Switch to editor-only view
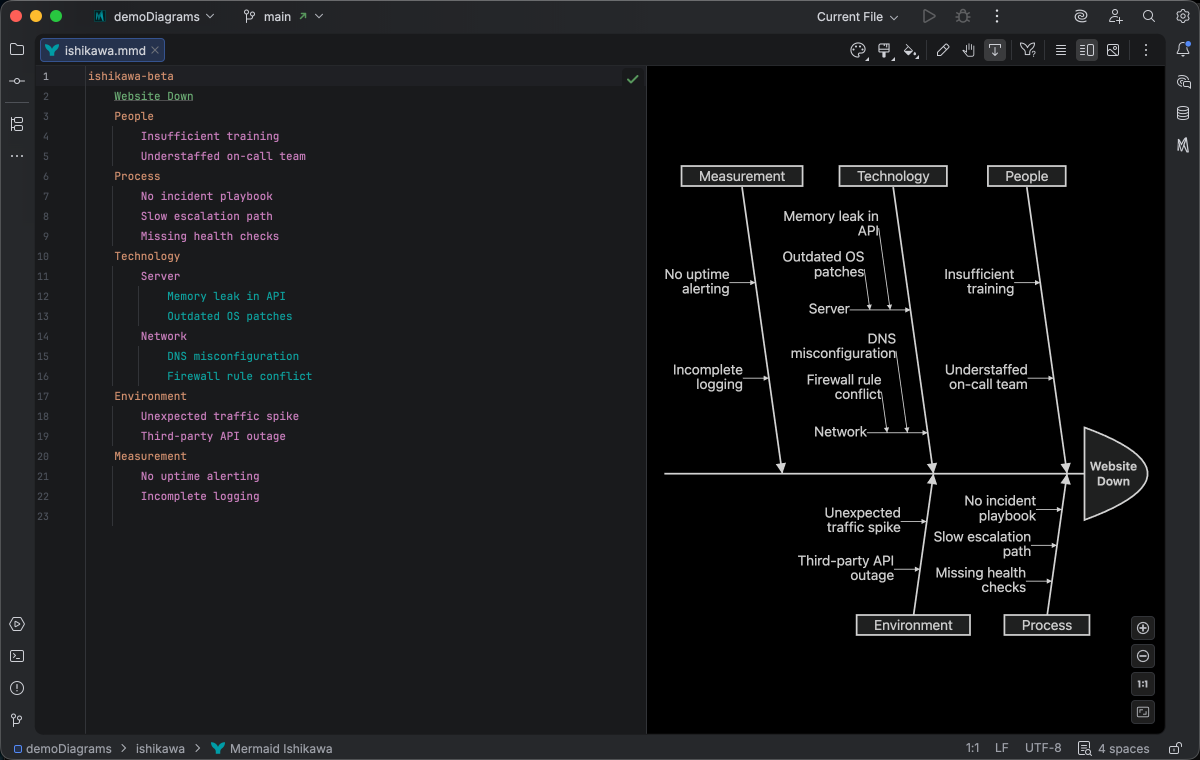The width and height of the screenshot is (1200, 760). pyautogui.click(x=1061, y=50)
